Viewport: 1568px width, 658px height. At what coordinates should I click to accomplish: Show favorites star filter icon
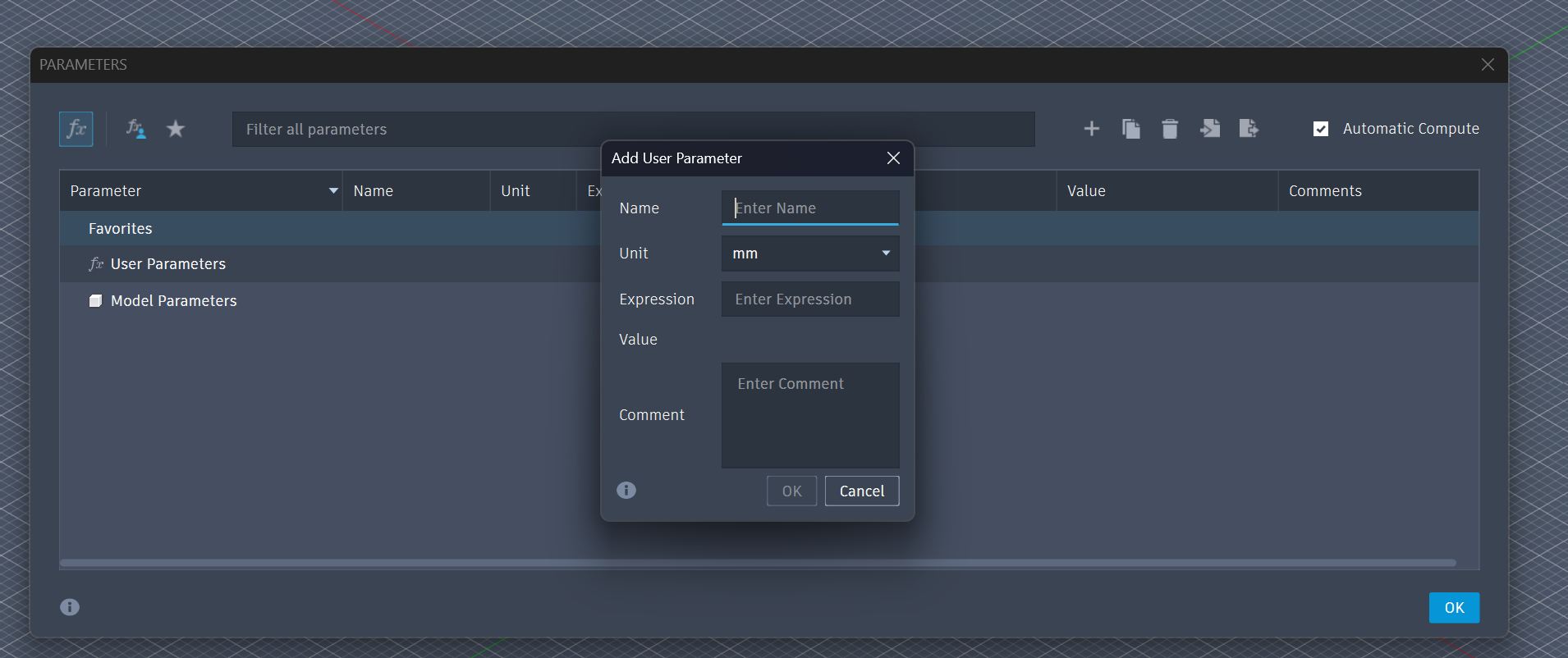tap(176, 129)
